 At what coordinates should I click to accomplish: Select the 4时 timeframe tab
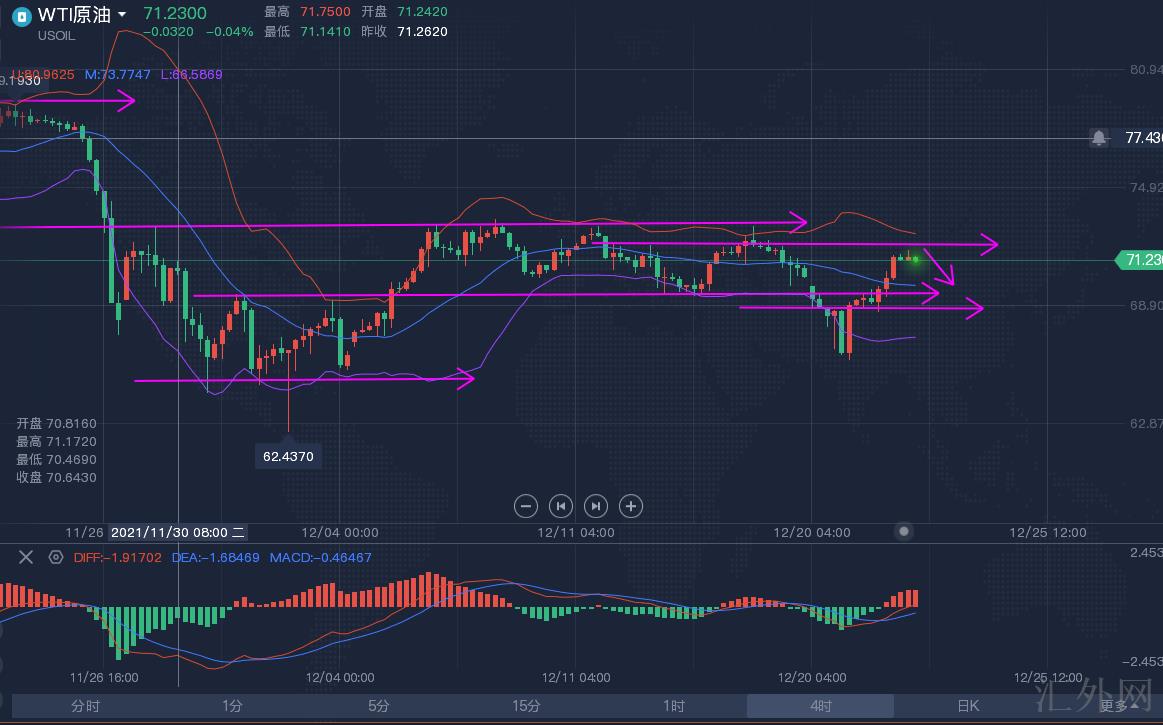(x=820, y=706)
